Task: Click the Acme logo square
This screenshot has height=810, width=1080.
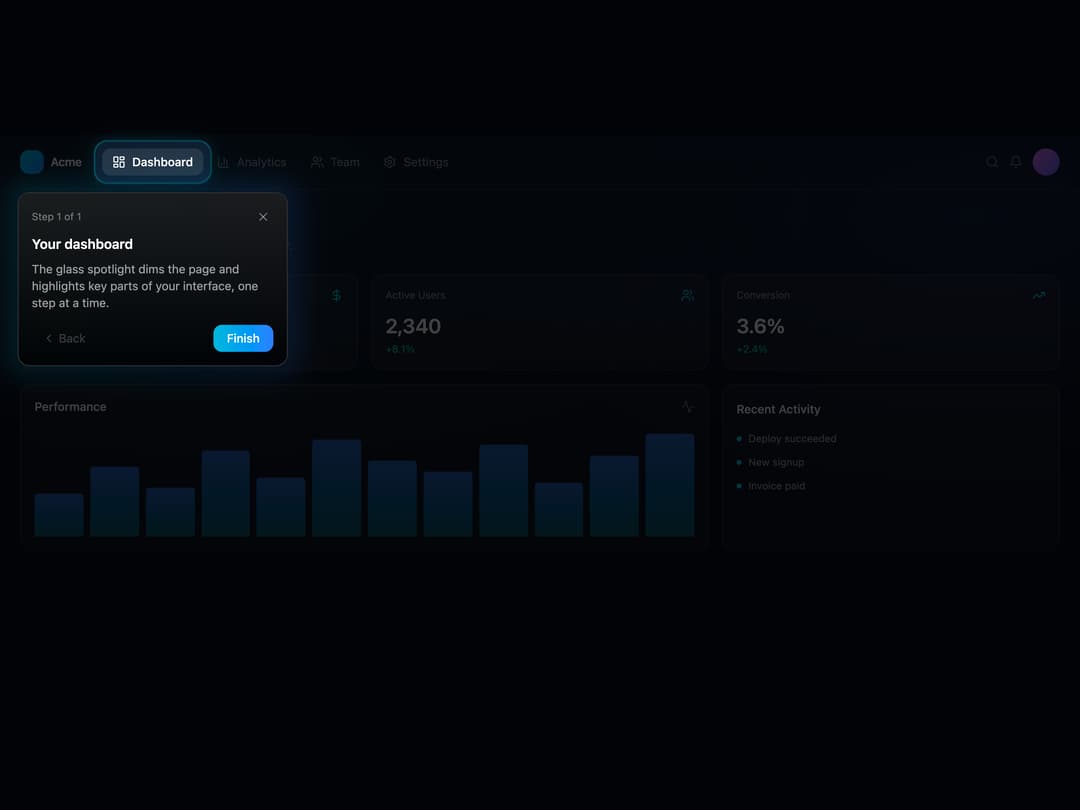Action: [32, 162]
